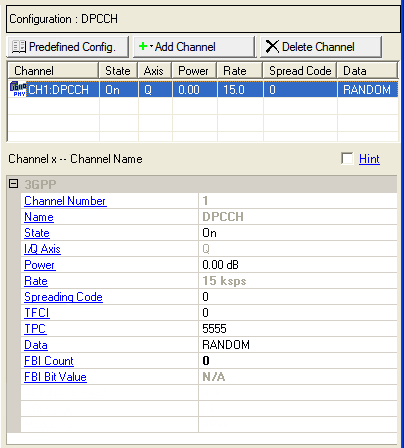Edit the TPC value 5555

point(298,329)
